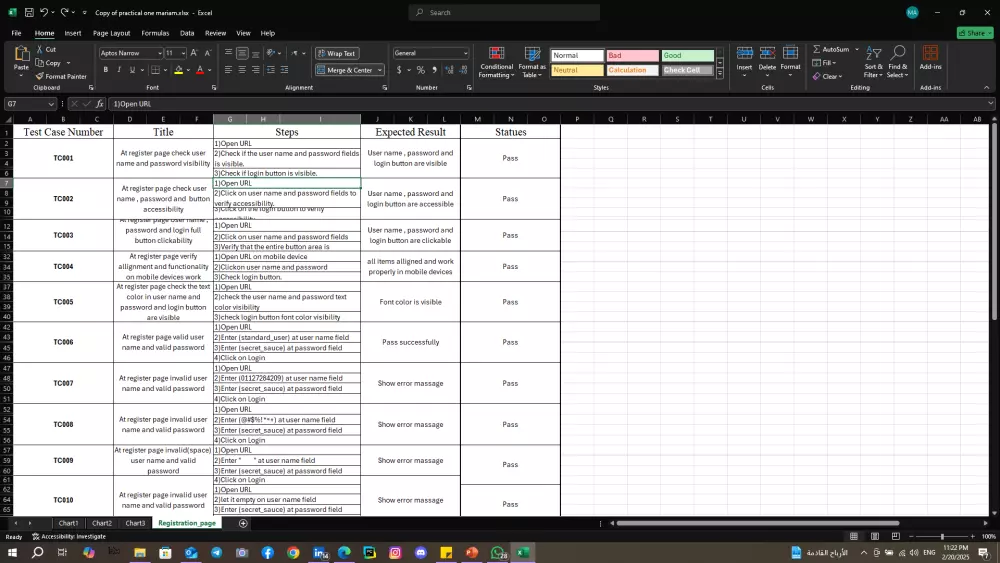This screenshot has width=1000, height=563.
Task: Click the Format Painter icon
Action: [x=41, y=76]
